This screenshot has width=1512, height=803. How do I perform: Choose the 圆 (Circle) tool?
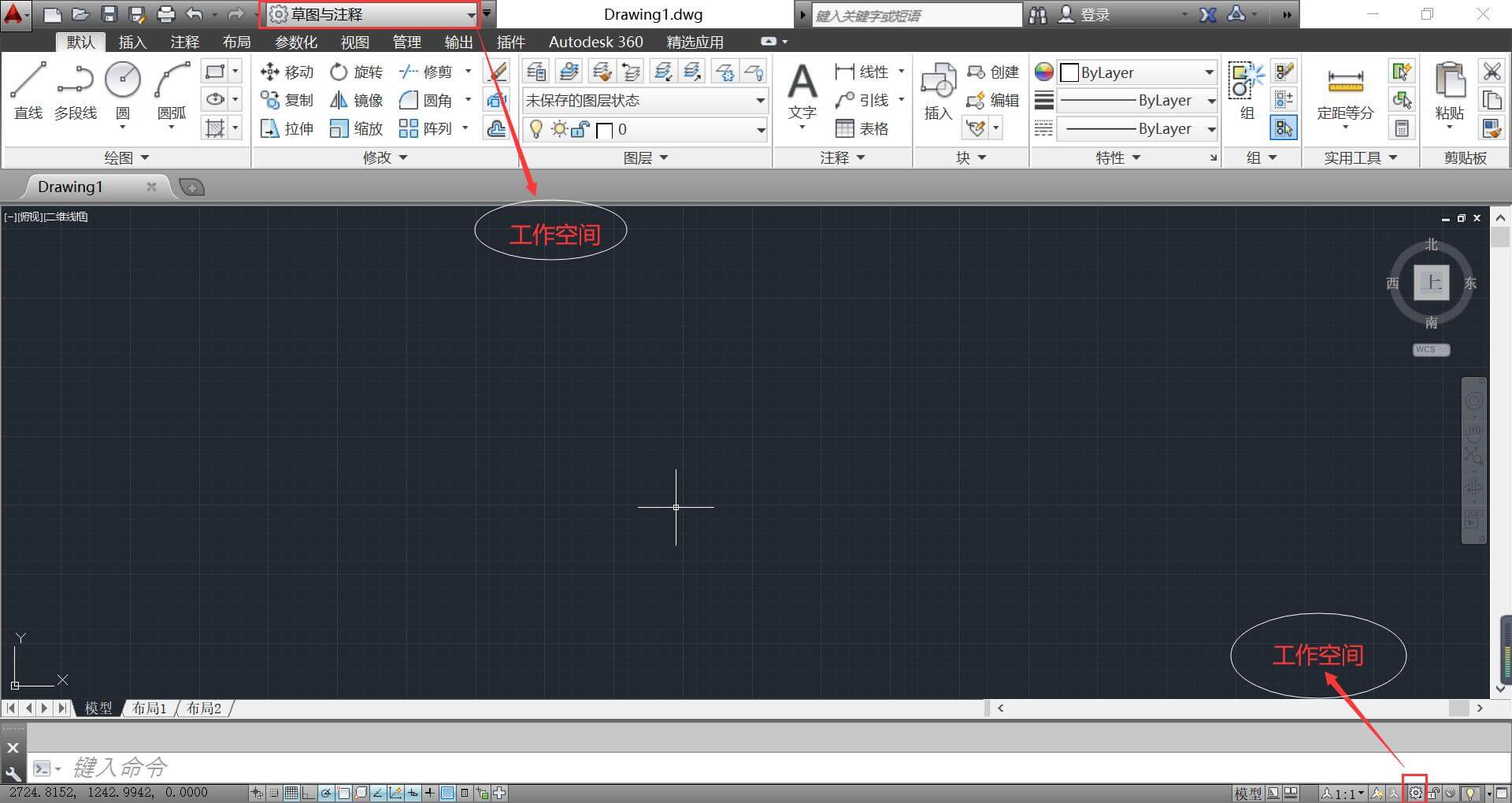tap(123, 93)
